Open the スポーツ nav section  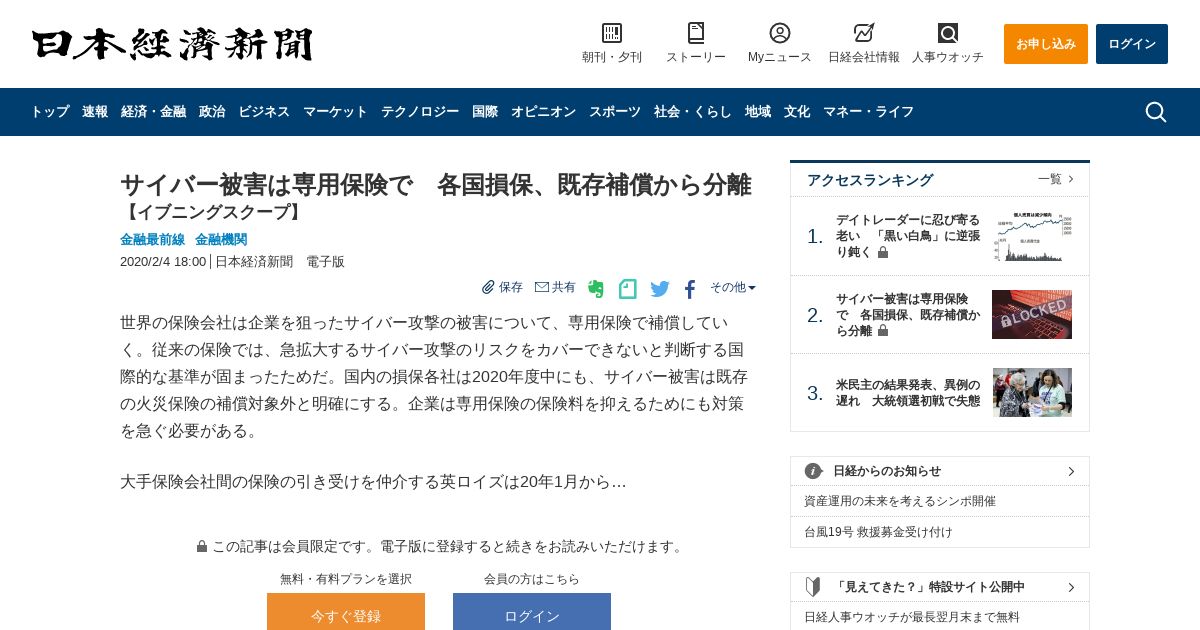(x=615, y=112)
